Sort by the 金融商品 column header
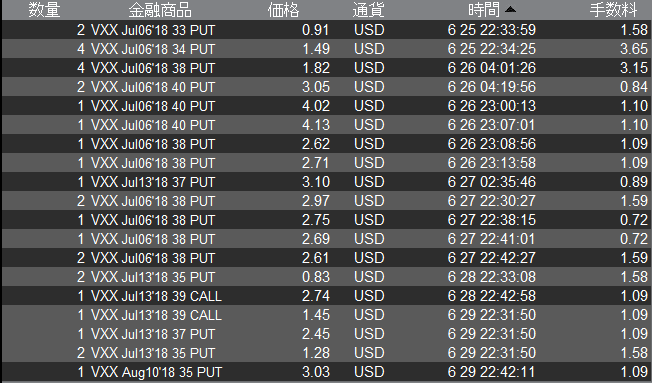This screenshot has height=383, width=652. coord(160,10)
